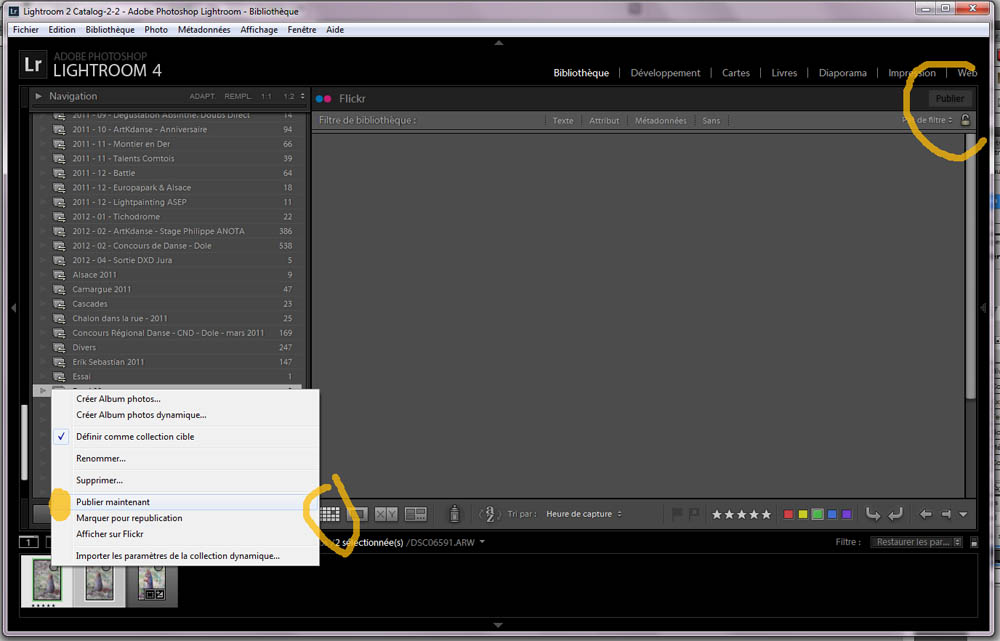Toggle 'Définir comme collection cible' checkmark

61,437
